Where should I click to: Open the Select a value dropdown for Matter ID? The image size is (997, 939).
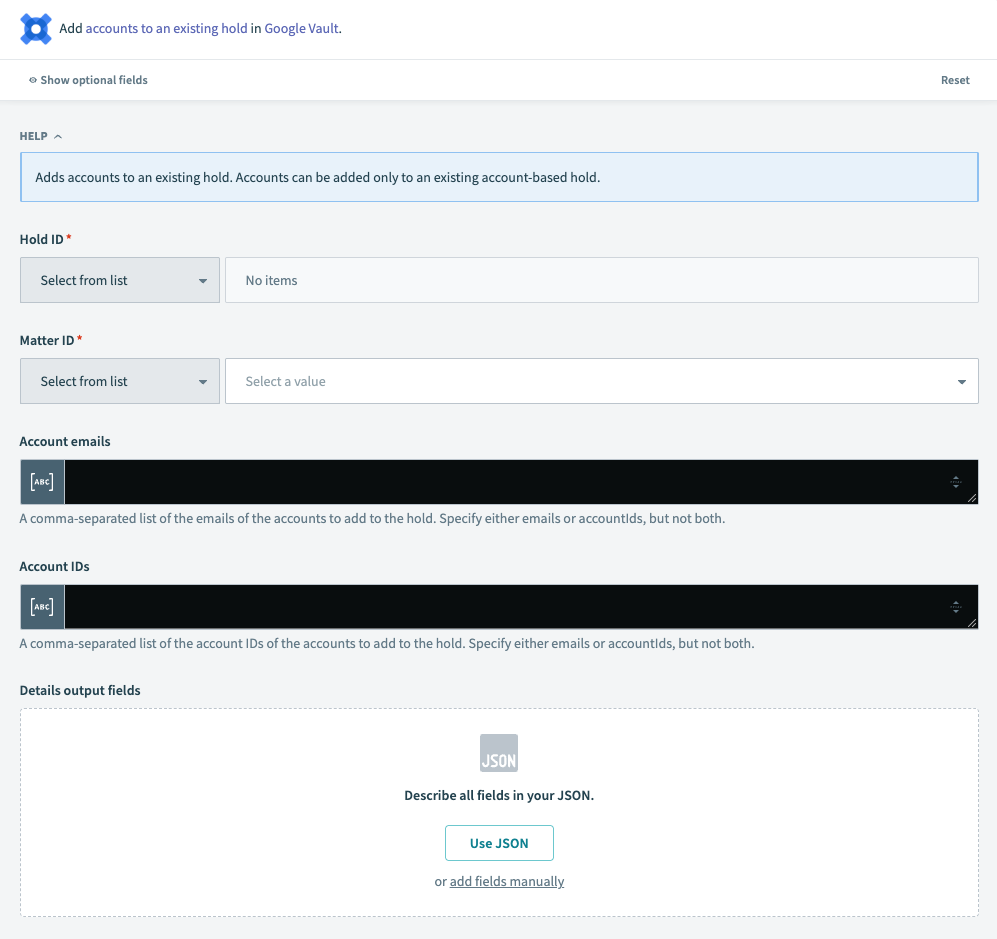(x=601, y=381)
